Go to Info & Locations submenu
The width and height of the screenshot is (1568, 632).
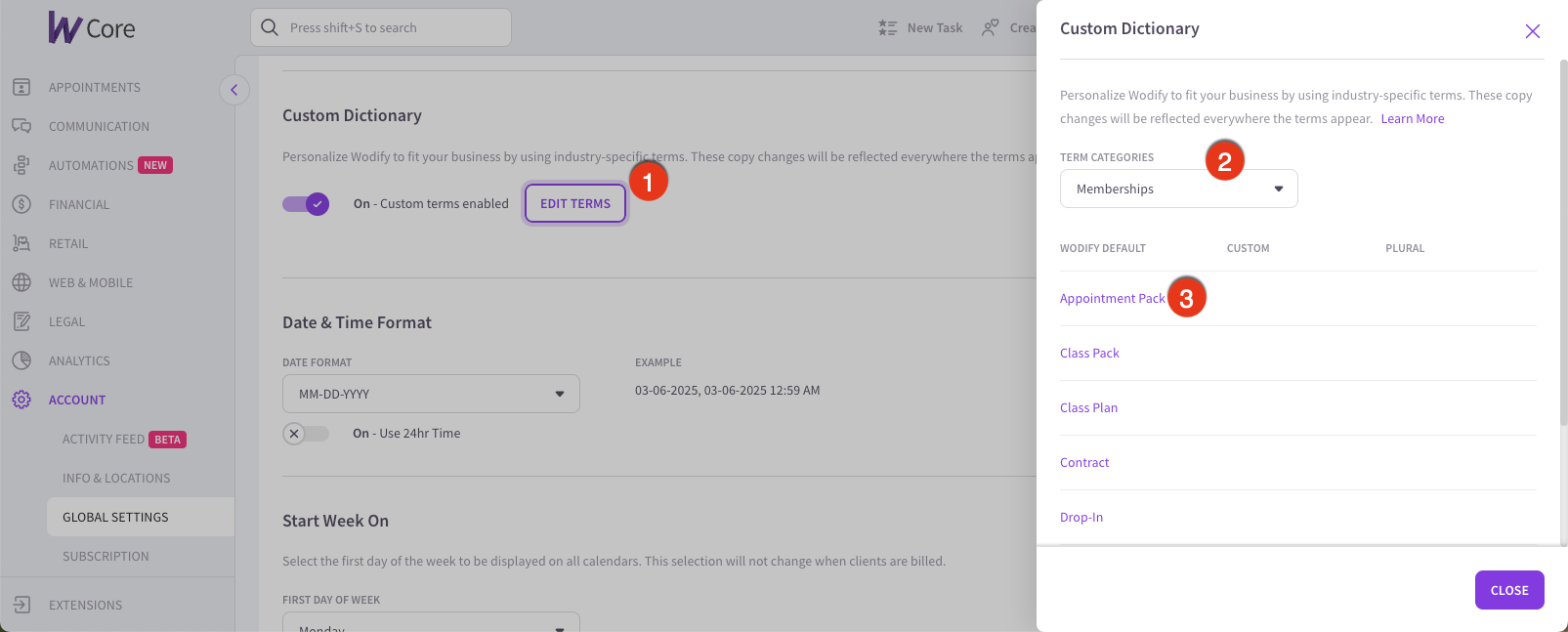[116, 478]
